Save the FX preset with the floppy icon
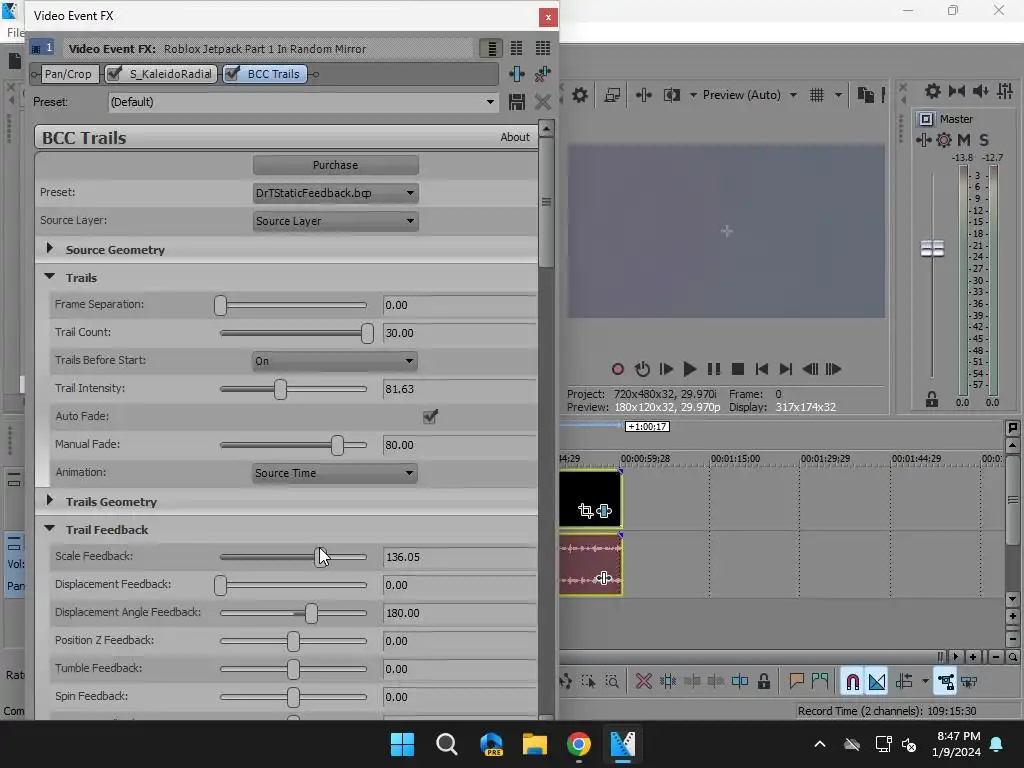The image size is (1024, 768). [x=517, y=102]
